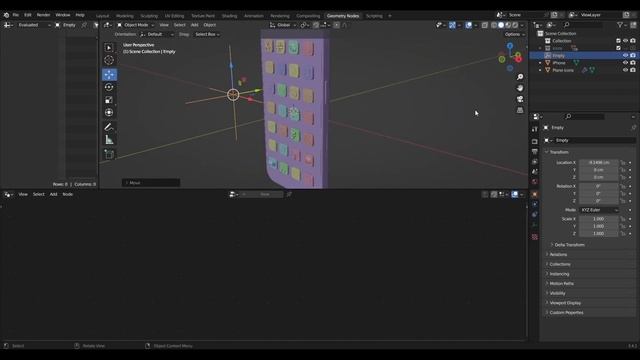
Task: Select the Add Cube tool in viewport toolbar
Action: point(109,154)
